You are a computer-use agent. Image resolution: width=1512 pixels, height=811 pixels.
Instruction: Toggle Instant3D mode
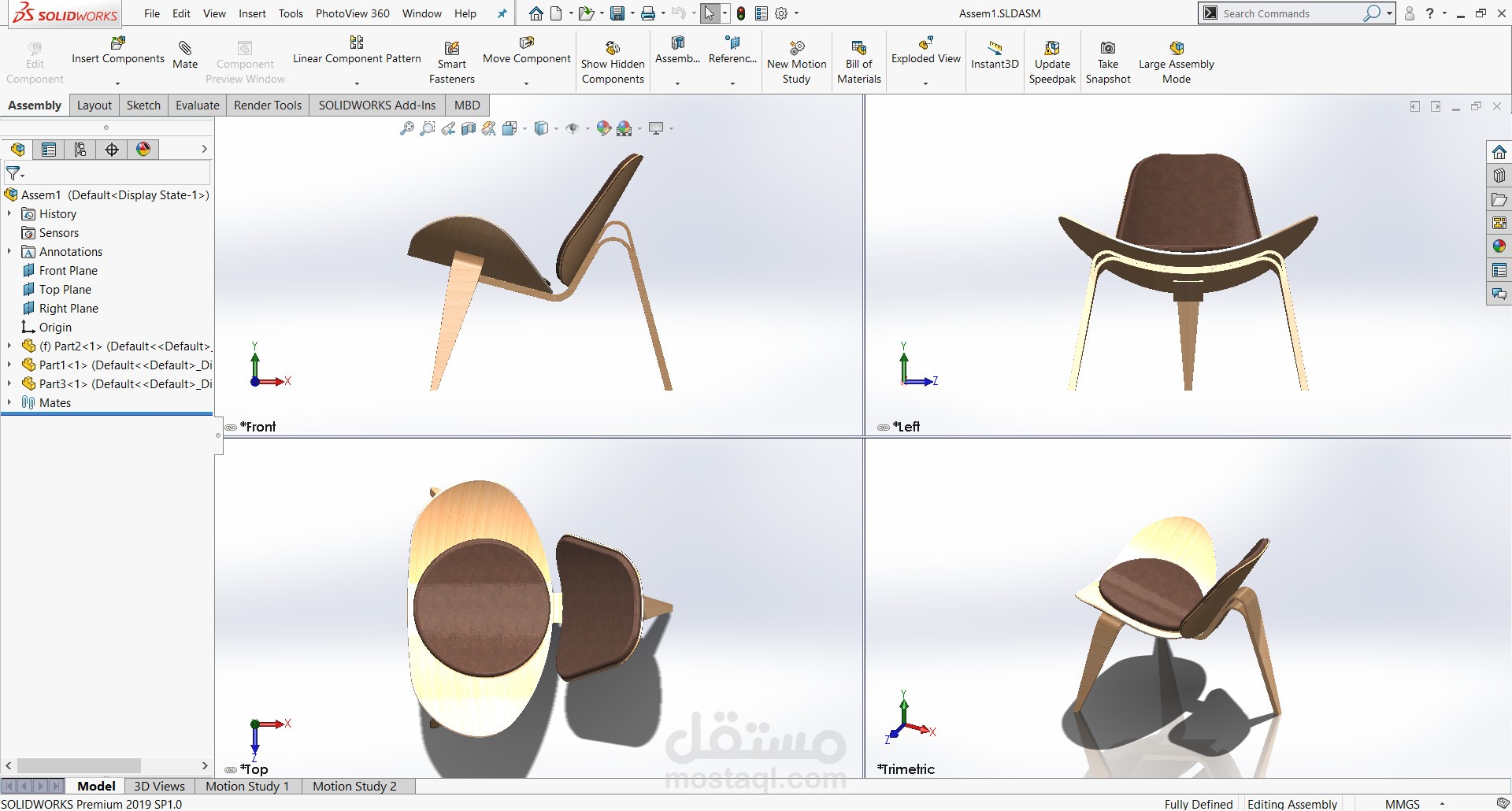tap(995, 55)
